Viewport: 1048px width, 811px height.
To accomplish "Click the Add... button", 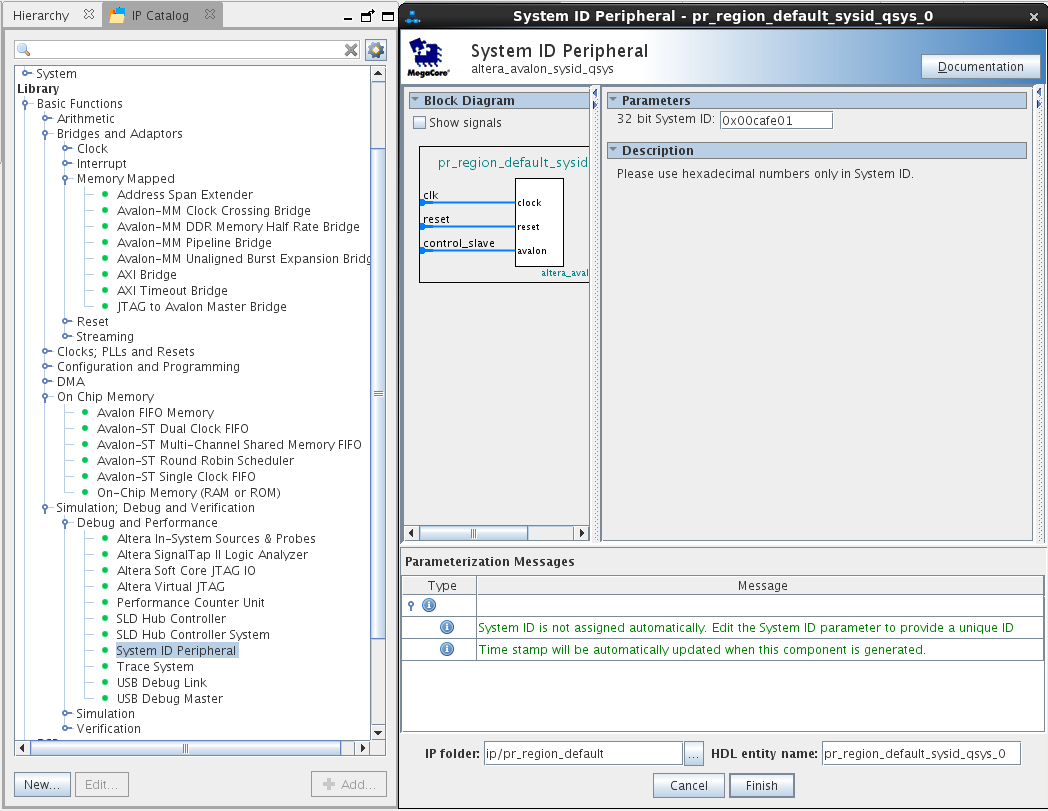I will (x=348, y=784).
